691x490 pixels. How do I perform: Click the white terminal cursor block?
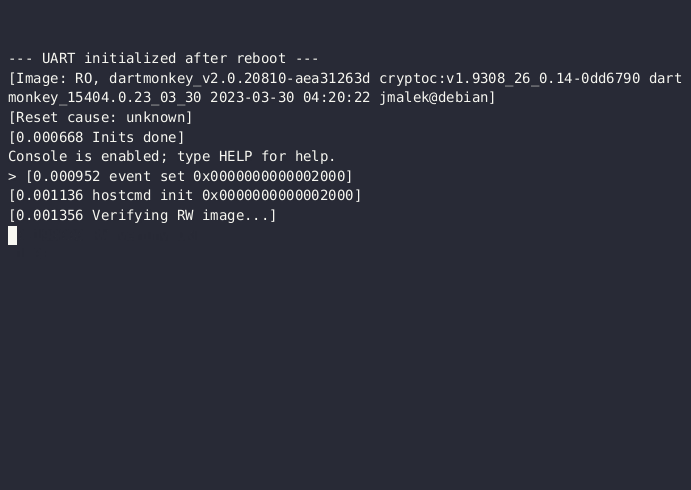click(12, 235)
